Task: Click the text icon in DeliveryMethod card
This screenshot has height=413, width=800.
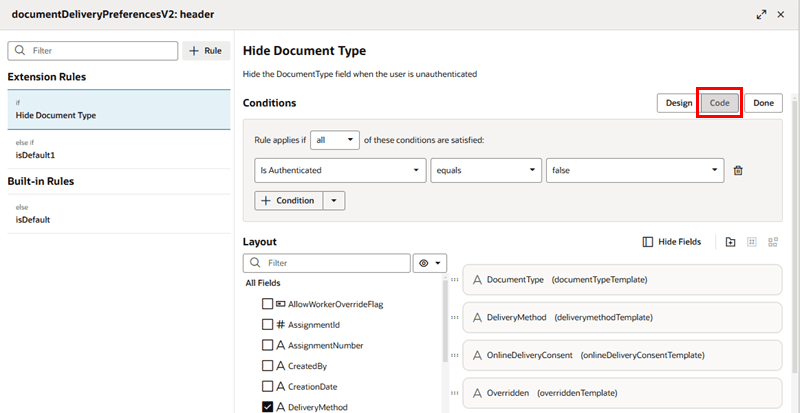Action: coord(478,318)
